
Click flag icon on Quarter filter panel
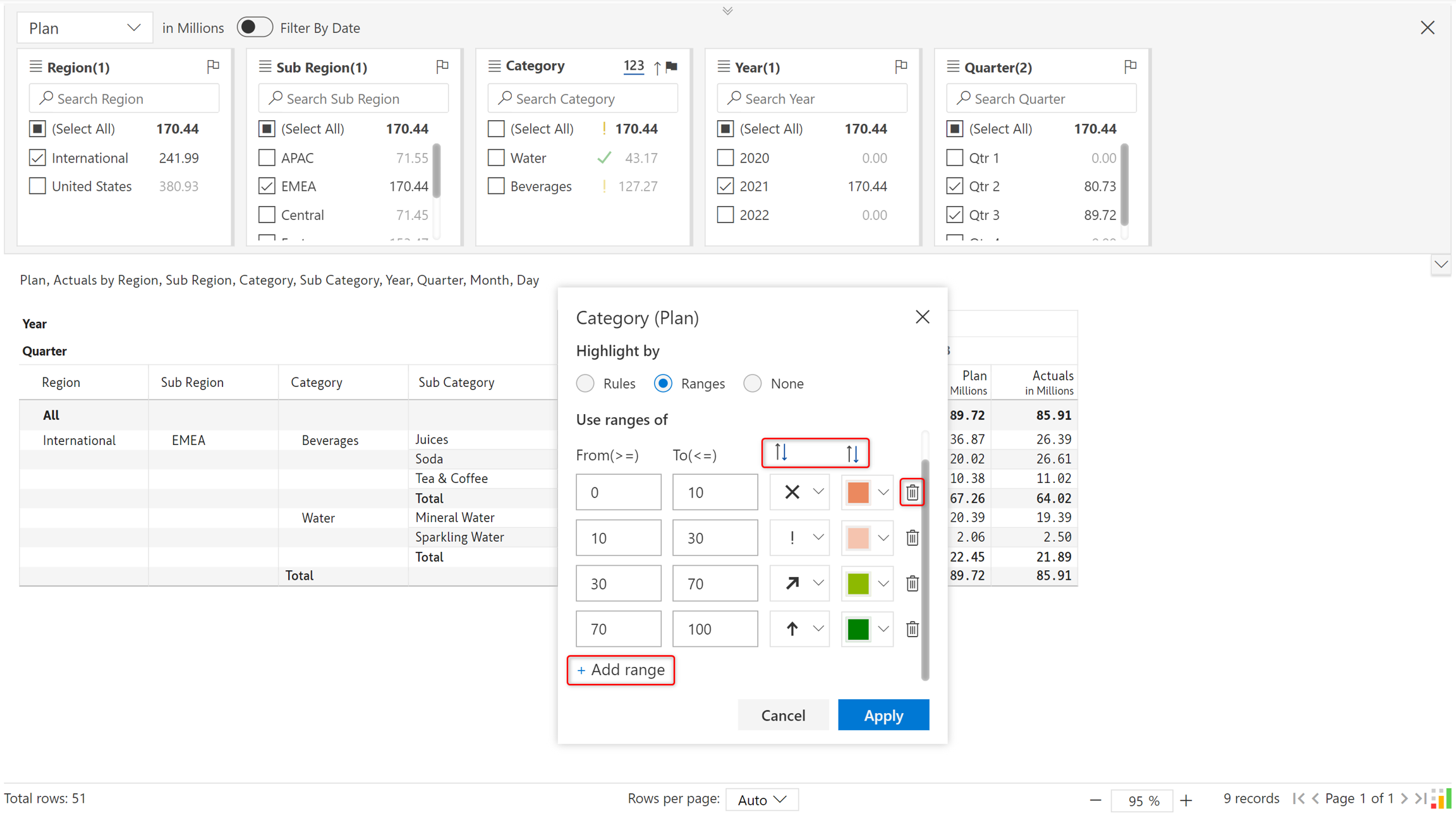point(1131,66)
